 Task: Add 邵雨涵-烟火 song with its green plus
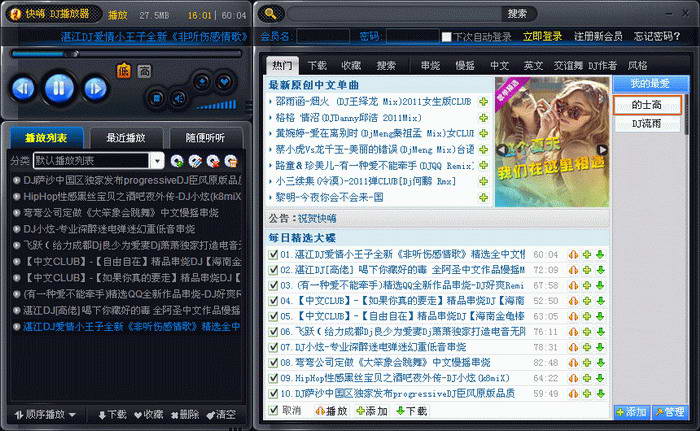483,102
